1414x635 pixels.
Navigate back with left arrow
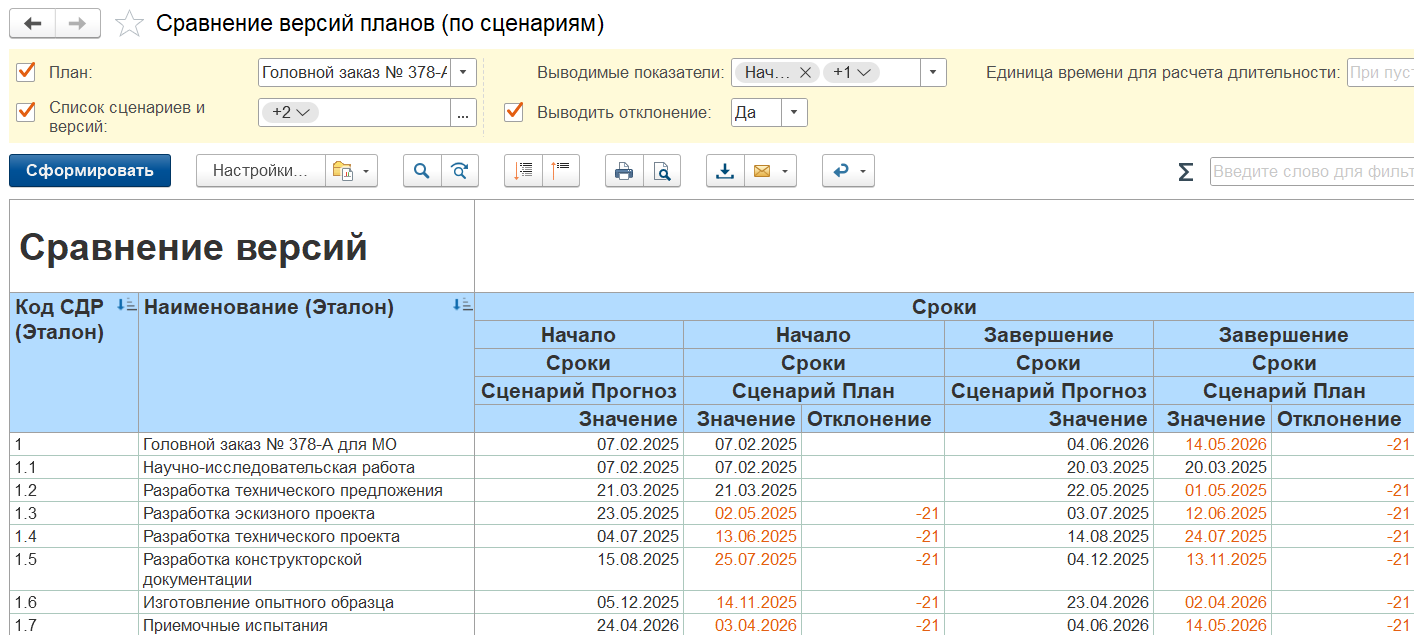(x=32, y=23)
